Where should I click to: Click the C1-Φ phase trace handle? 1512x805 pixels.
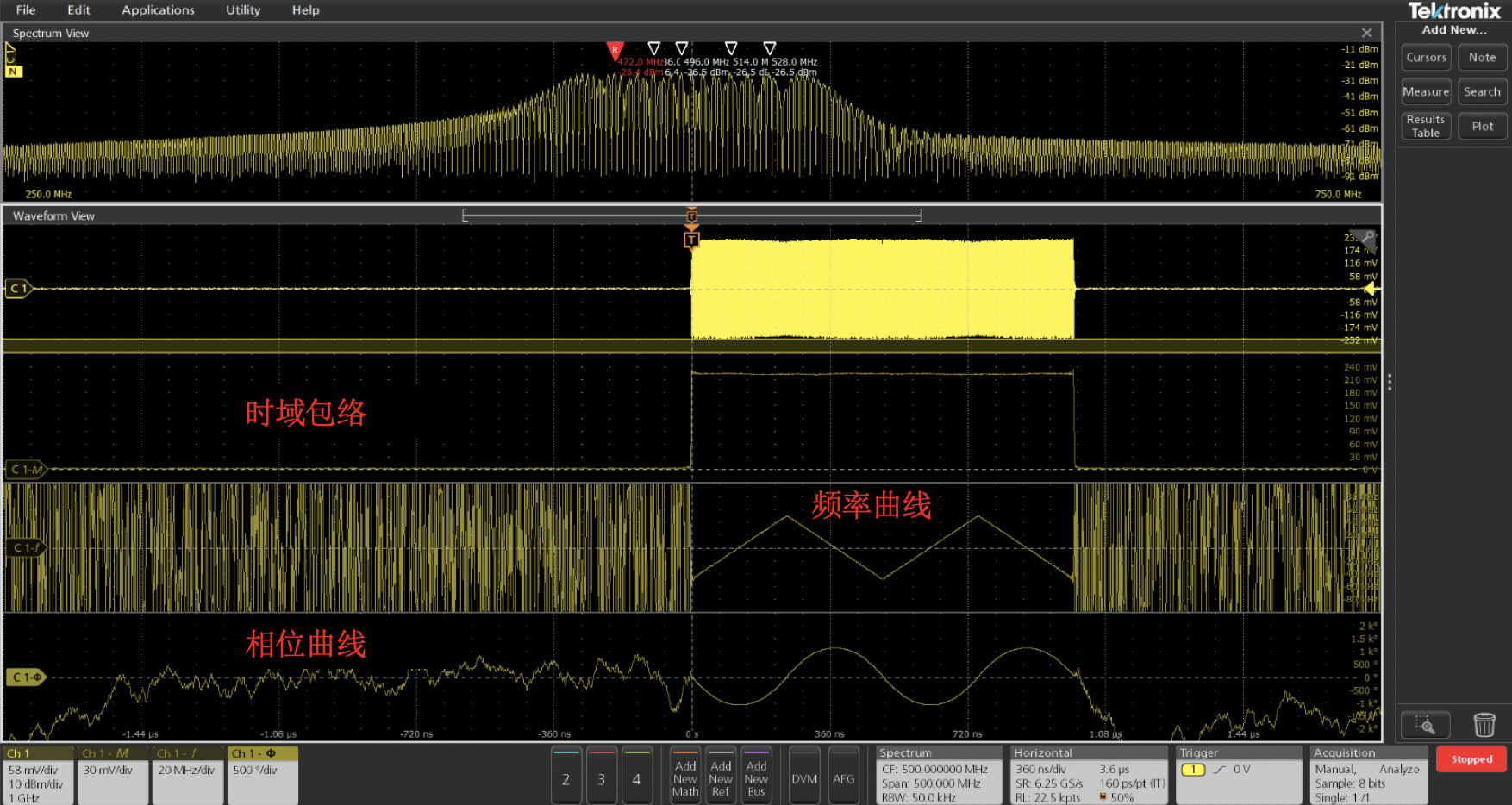click(x=26, y=677)
